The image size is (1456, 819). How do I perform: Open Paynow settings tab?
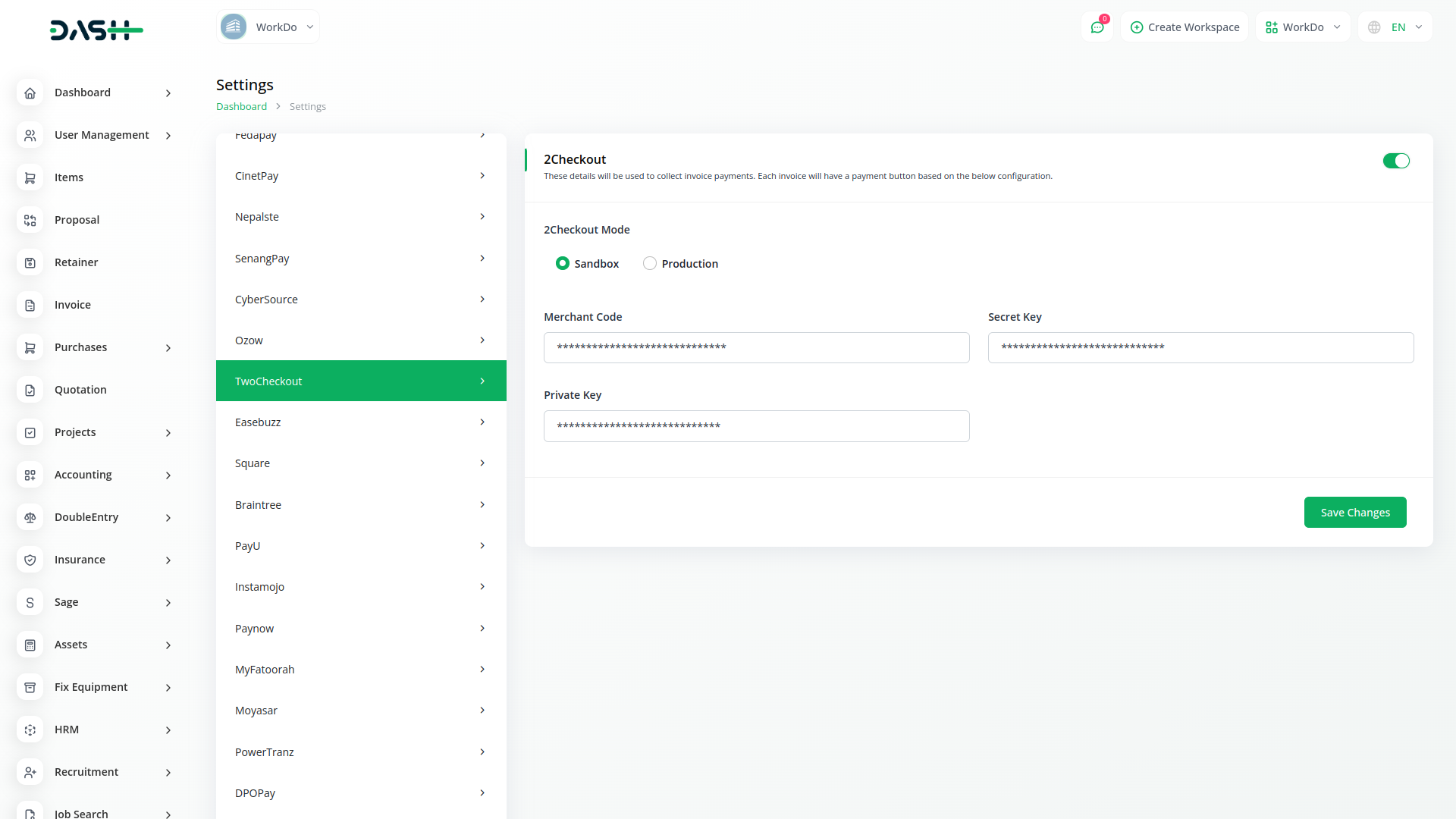(361, 629)
